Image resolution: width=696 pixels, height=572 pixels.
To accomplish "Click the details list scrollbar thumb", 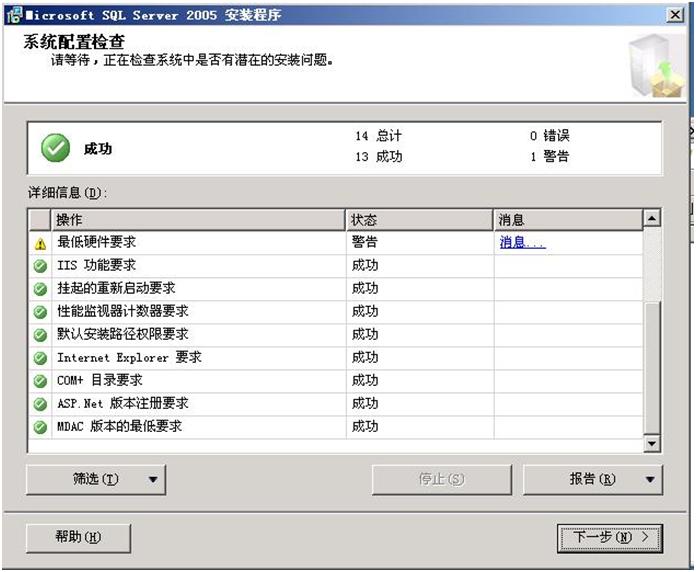I will point(652,367).
